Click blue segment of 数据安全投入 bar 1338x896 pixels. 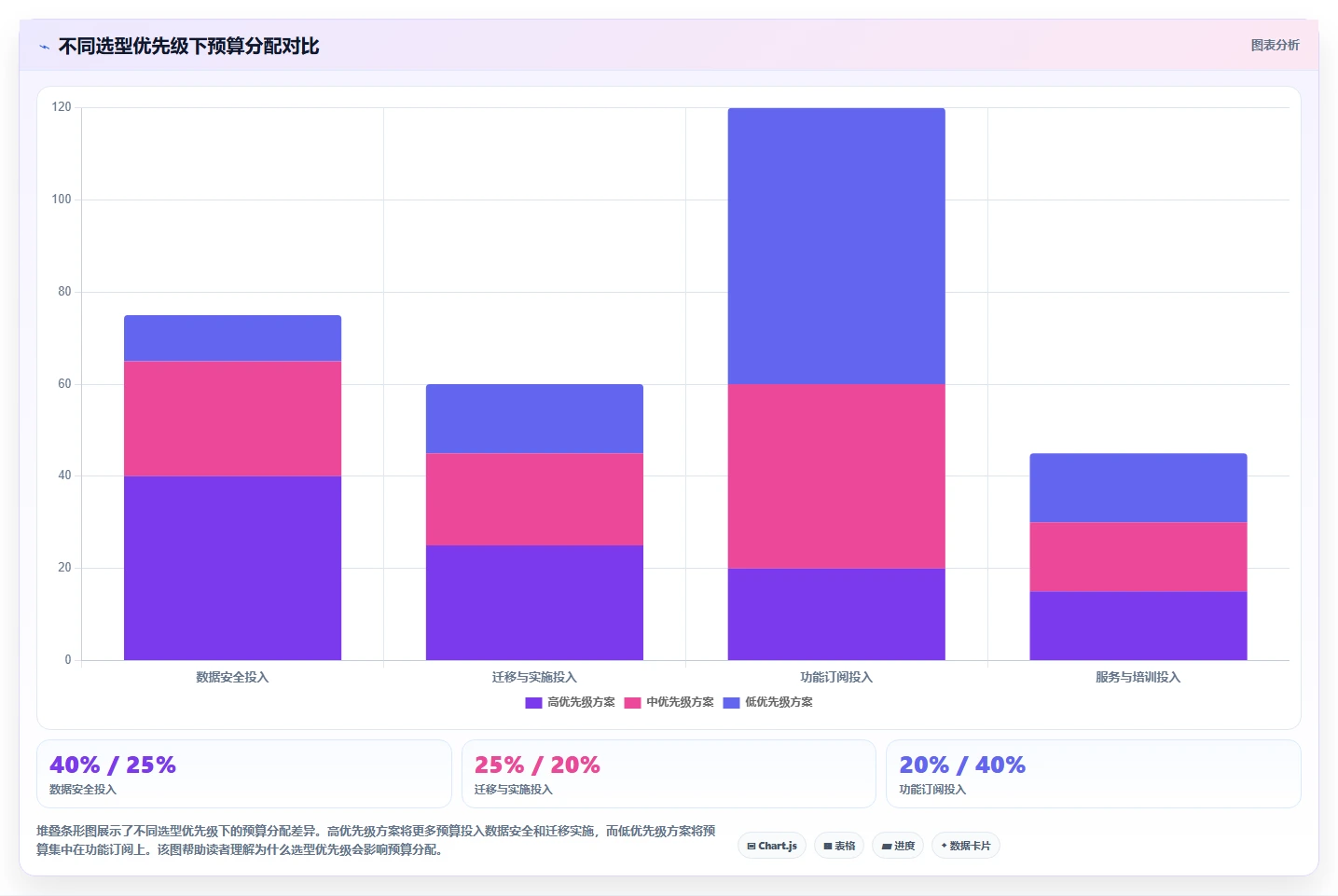click(x=232, y=338)
